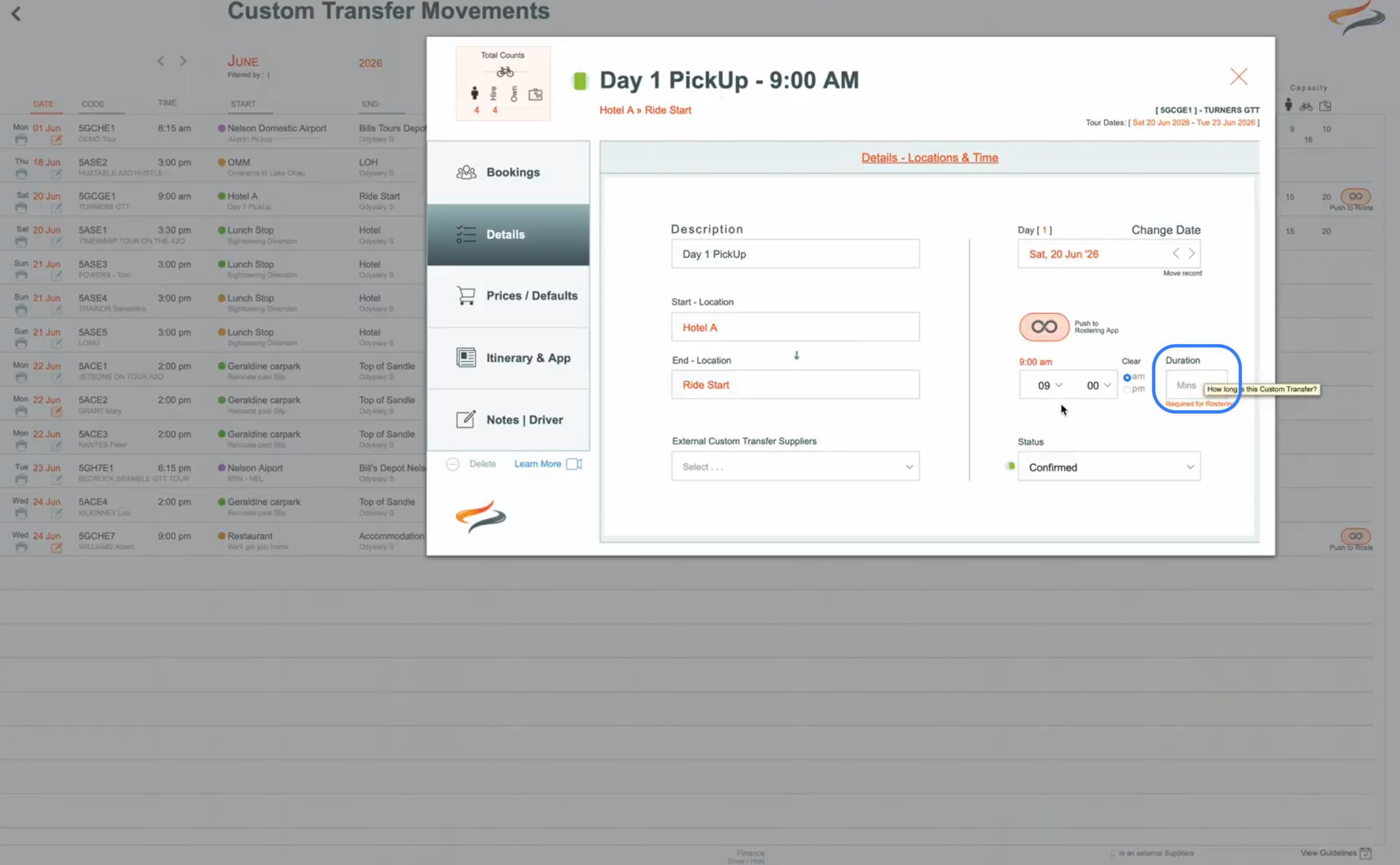Click the Clear time link
The height and width of the screenshot is (865, 1400).
tap(1130, 361)
